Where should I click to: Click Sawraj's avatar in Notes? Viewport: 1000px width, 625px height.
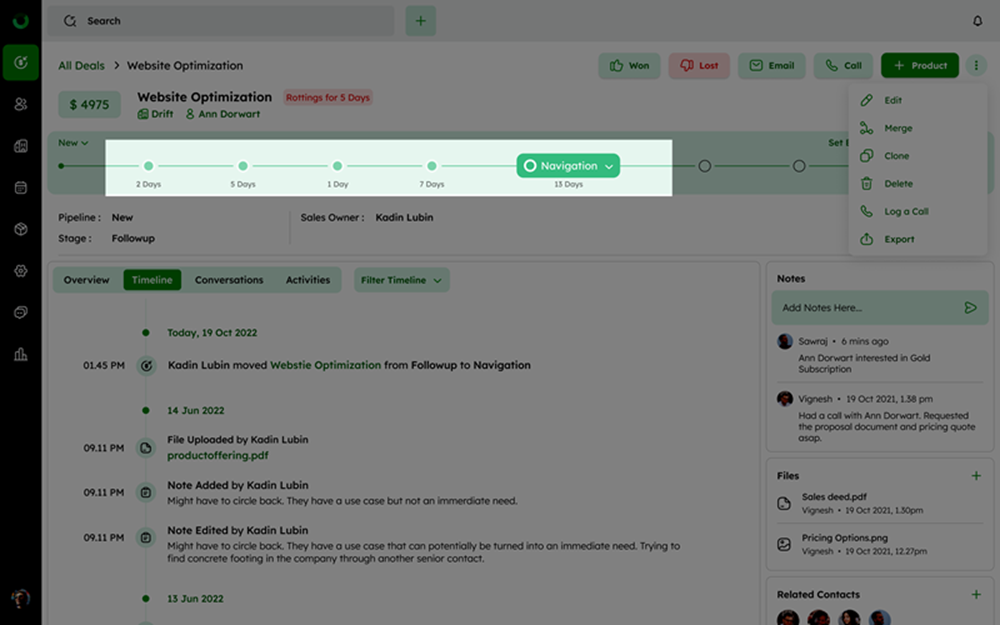coord(784,341)
